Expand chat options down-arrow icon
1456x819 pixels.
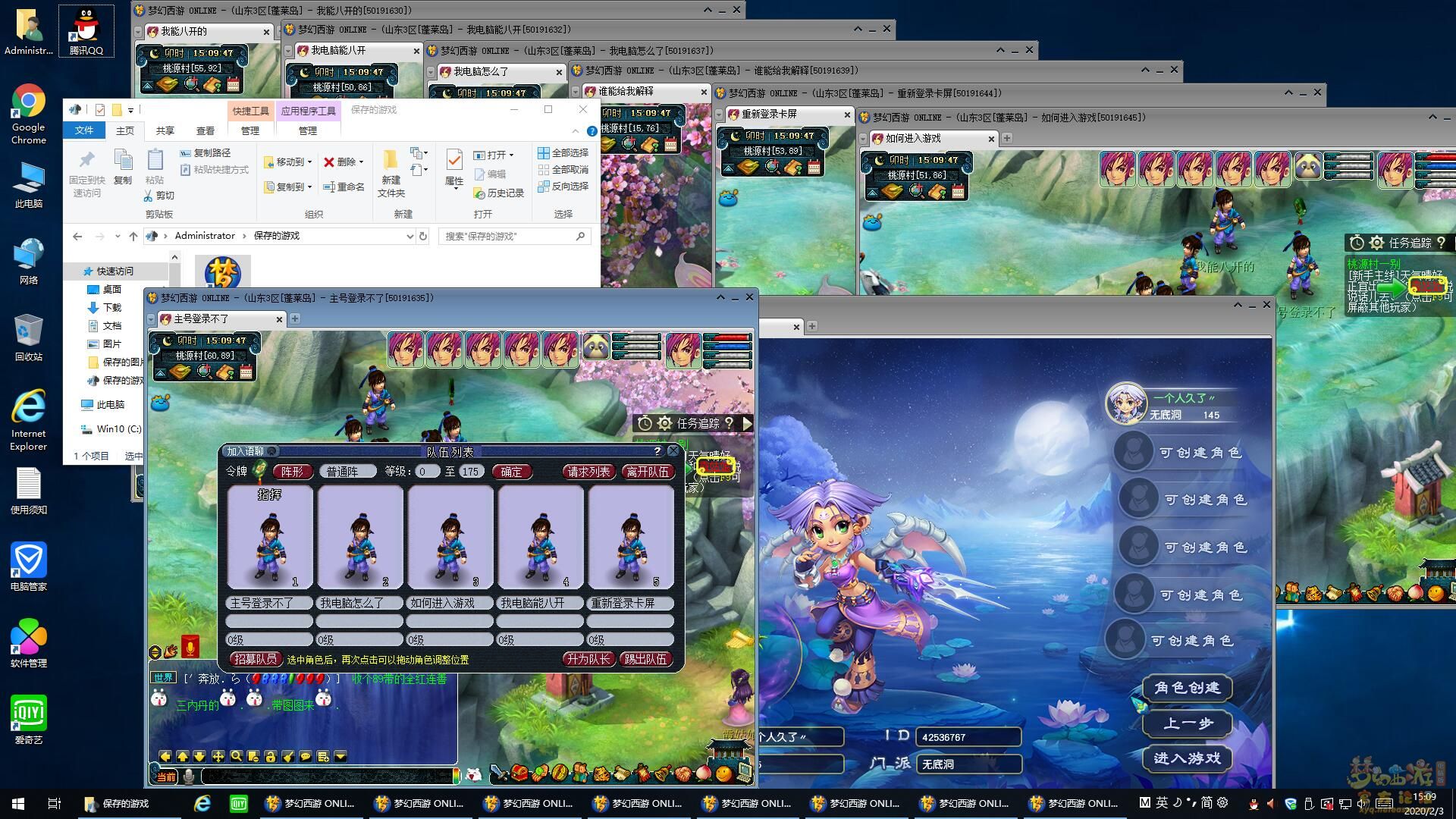click(x=340, y=756)
